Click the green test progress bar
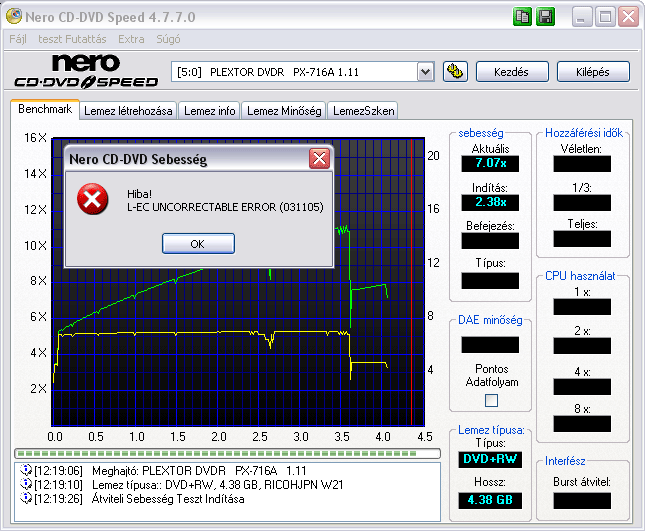Viewport: 645px width, 531px height. (227, 454)
